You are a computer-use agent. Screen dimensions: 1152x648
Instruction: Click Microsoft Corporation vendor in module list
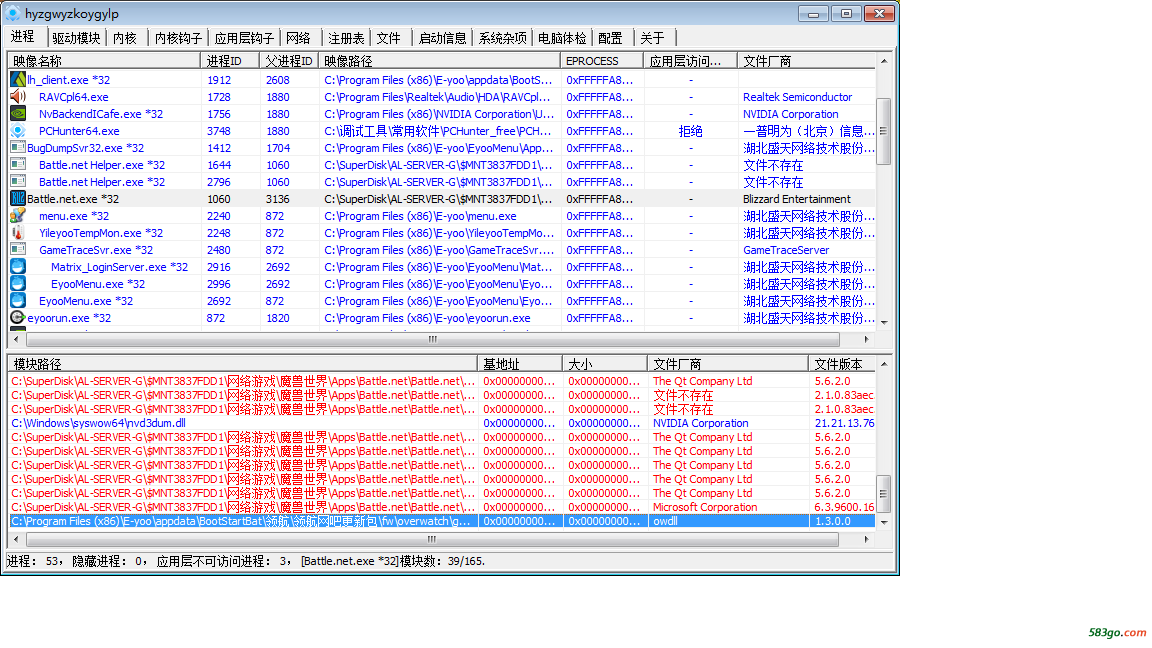pos(705,507)
